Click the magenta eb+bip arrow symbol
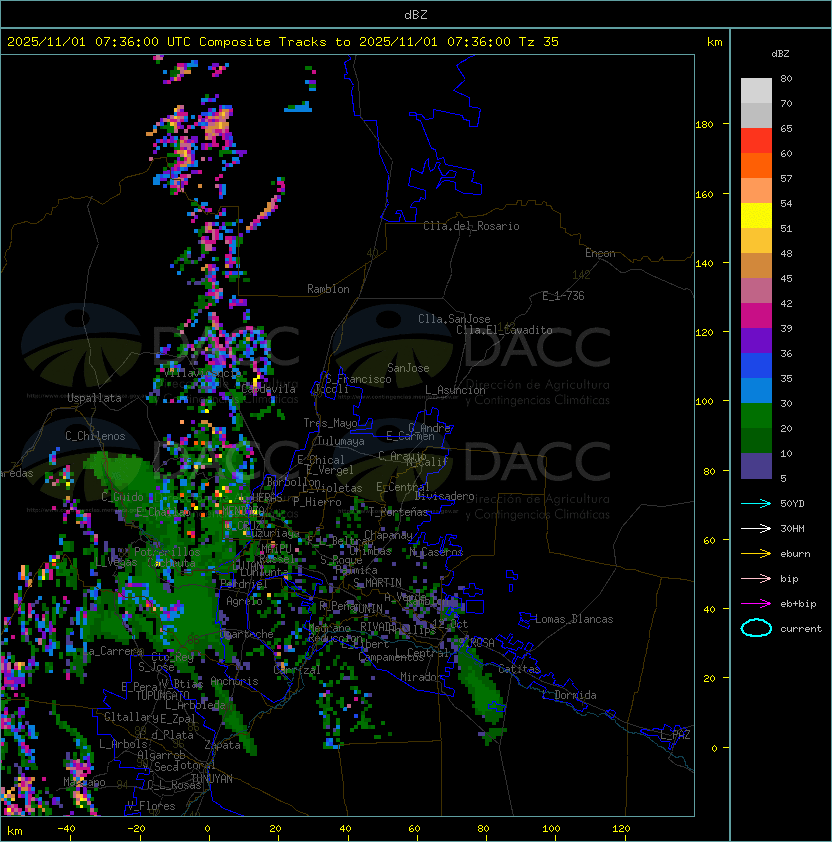Viewport: 832px width, 842px height. 756,604
